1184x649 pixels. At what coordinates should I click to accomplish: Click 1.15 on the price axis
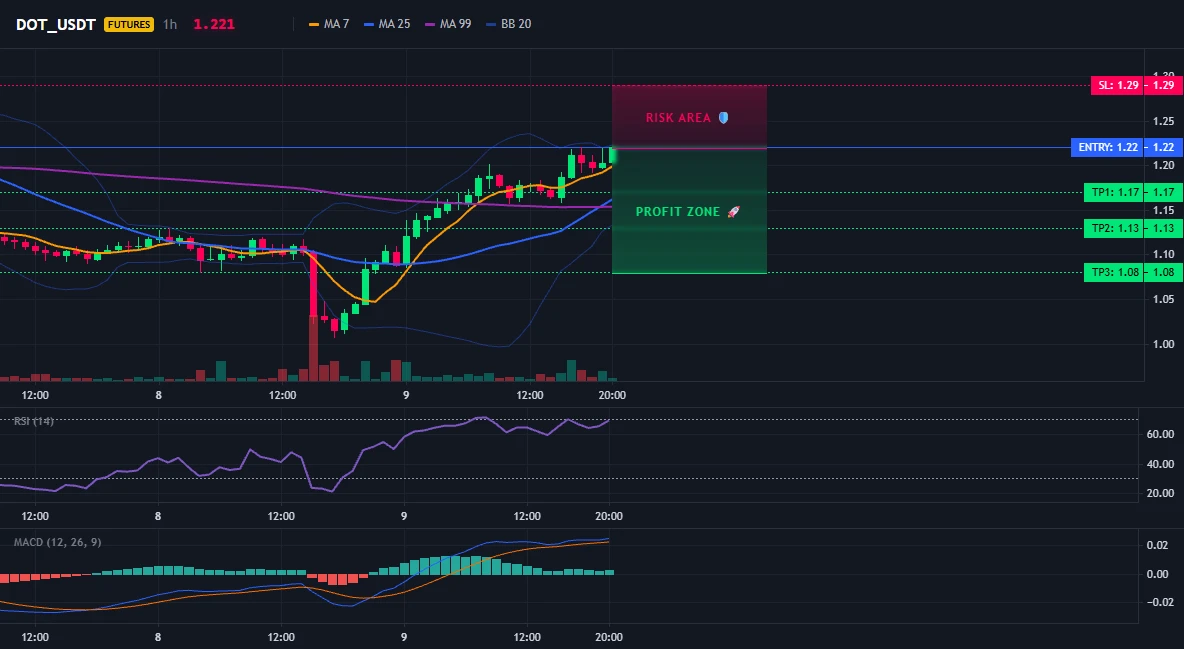[1164, 210]
